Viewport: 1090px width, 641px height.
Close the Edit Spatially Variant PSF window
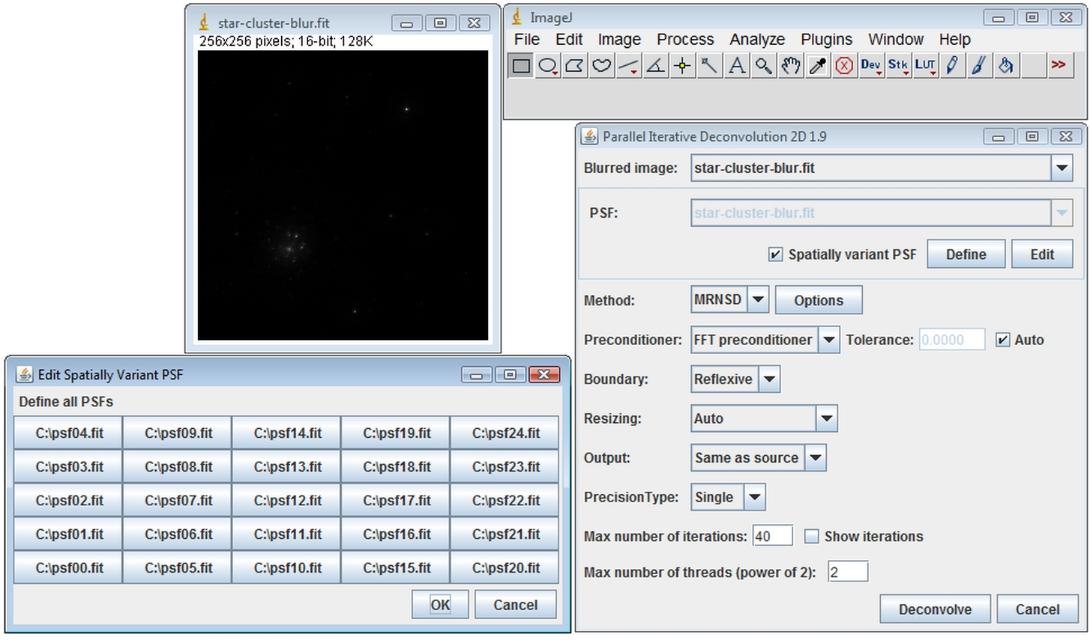[x=544, y=375]
